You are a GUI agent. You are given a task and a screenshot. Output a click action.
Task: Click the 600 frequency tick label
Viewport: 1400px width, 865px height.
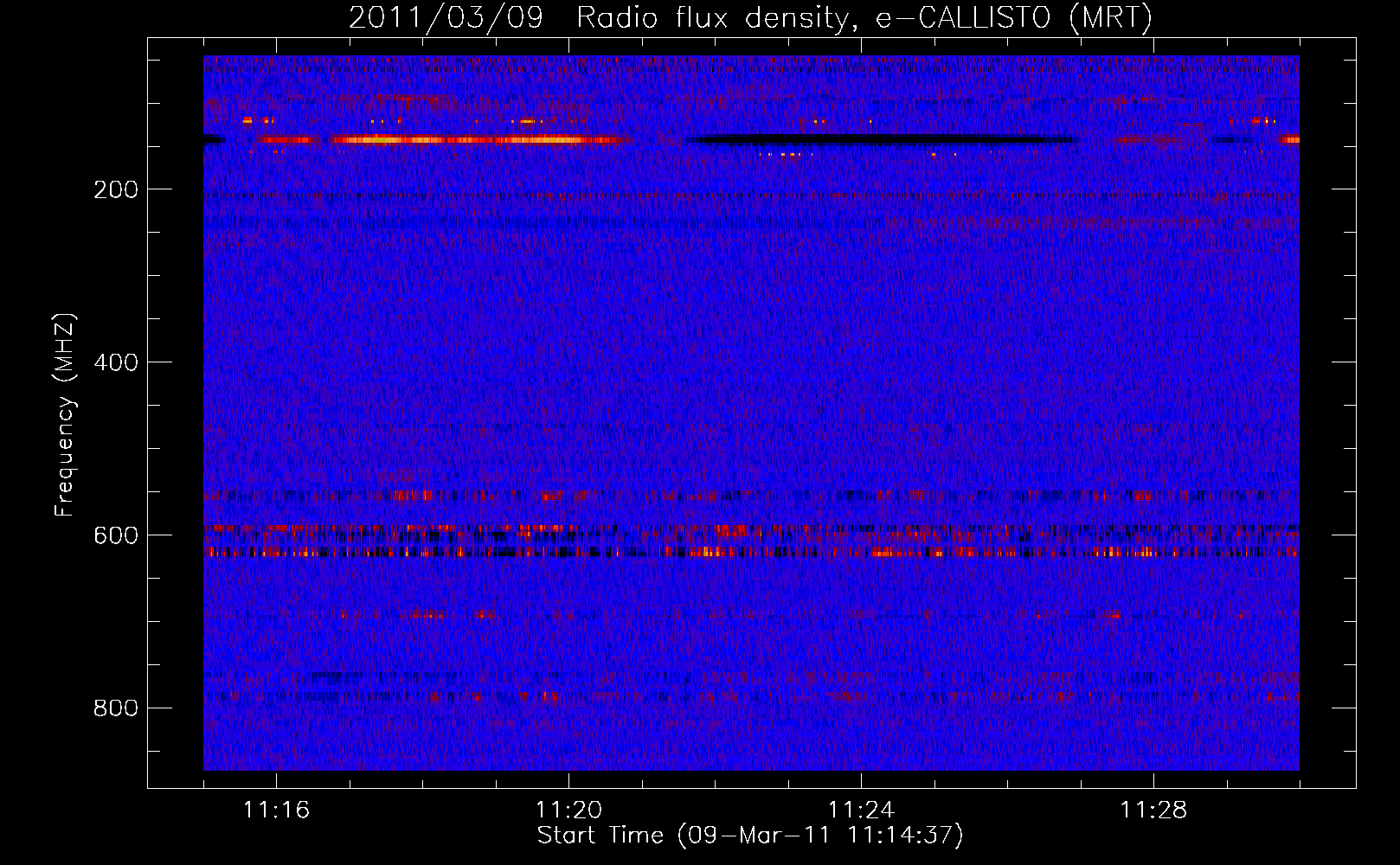point(116,535)
